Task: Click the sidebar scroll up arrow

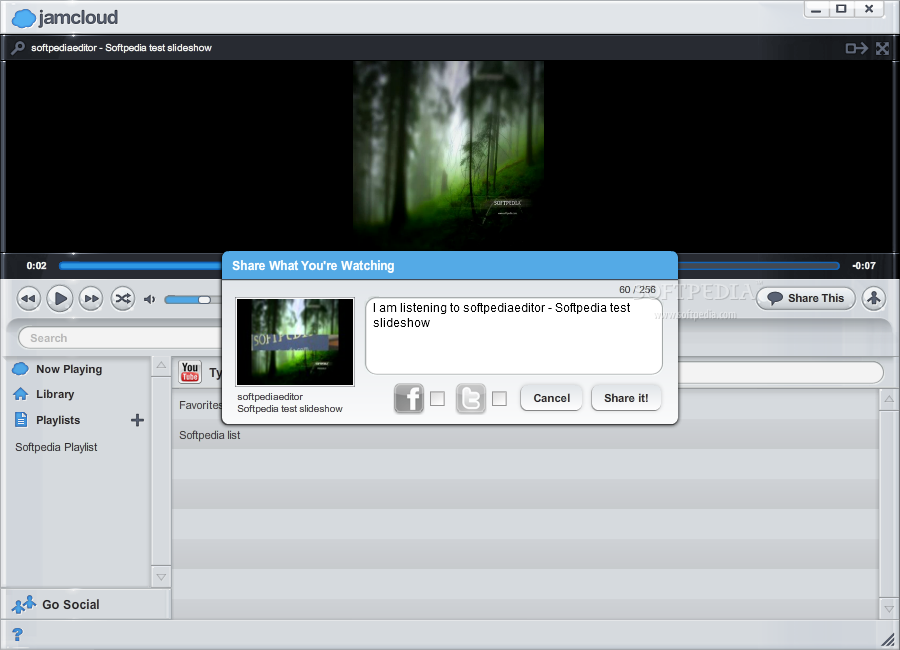Action: (x=161, y=365)
